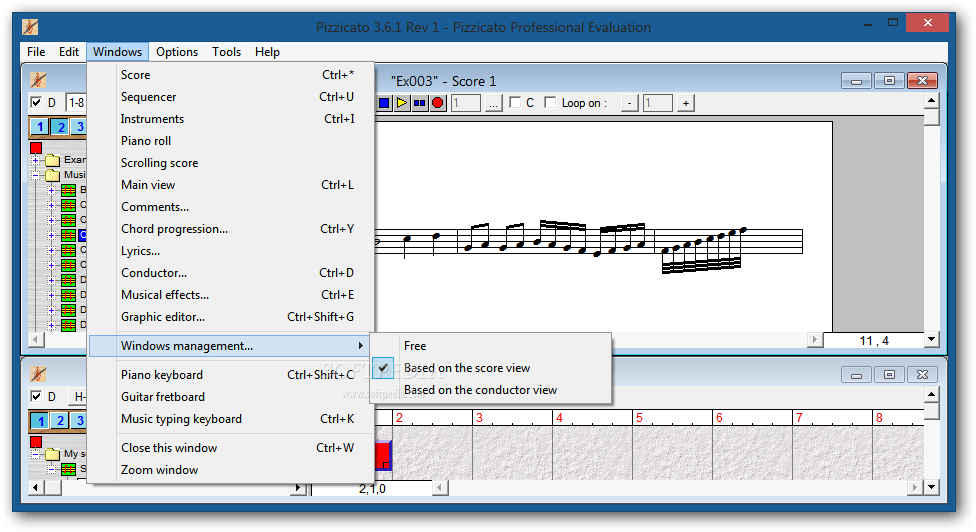The image size is (976, 532).
Task: Click the yellow play arrow button
Action: (x=402, y=103)
